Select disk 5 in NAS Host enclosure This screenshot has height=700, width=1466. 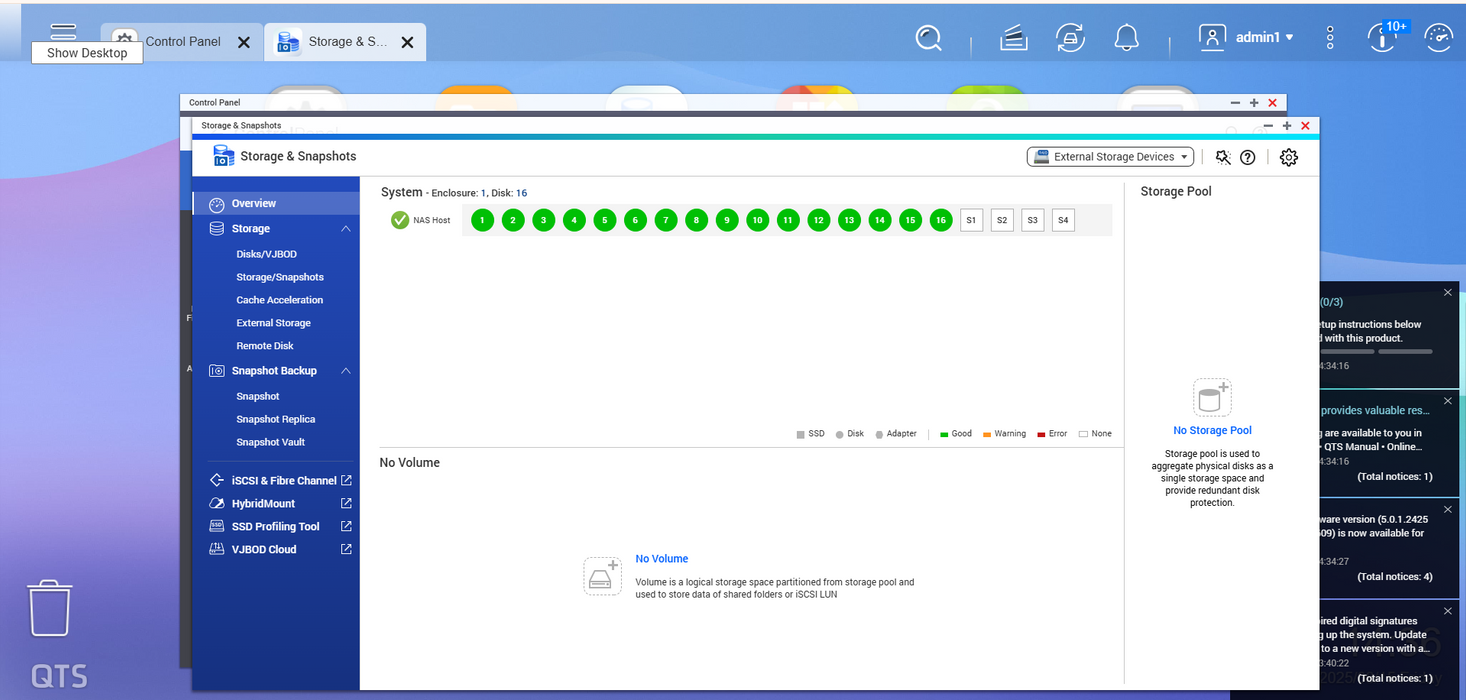click(x=605, y=220)
